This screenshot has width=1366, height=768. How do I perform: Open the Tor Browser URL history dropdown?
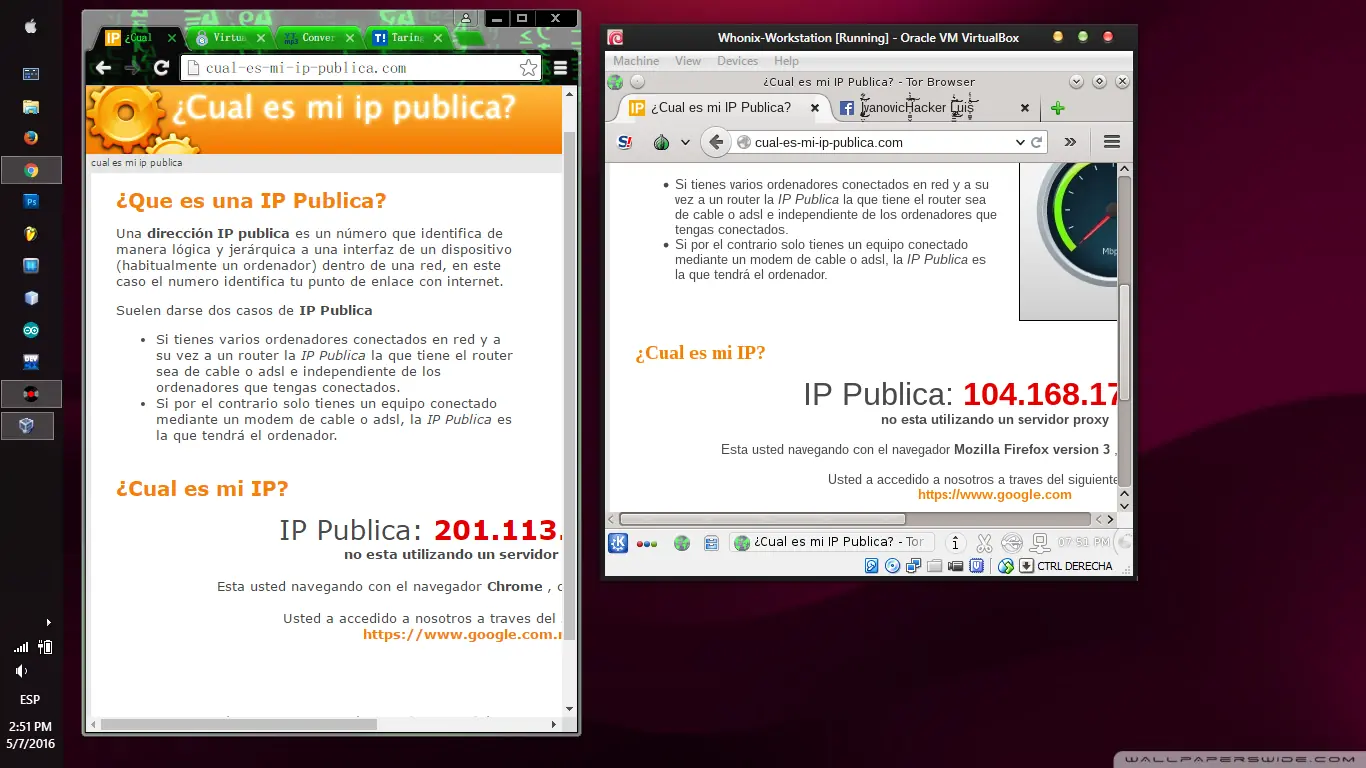pos(1020,142)
